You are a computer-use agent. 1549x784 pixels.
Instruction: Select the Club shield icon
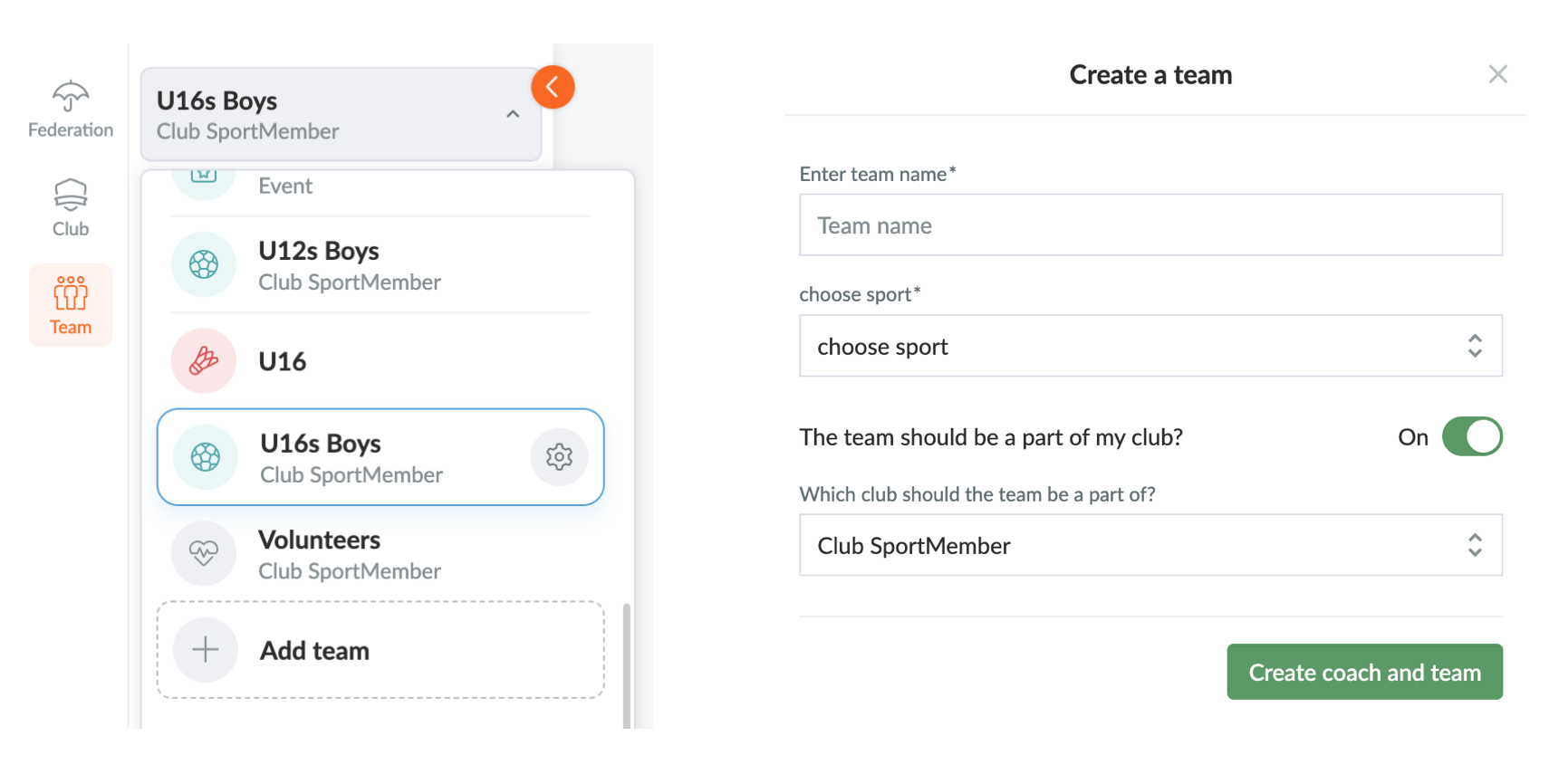71,195
